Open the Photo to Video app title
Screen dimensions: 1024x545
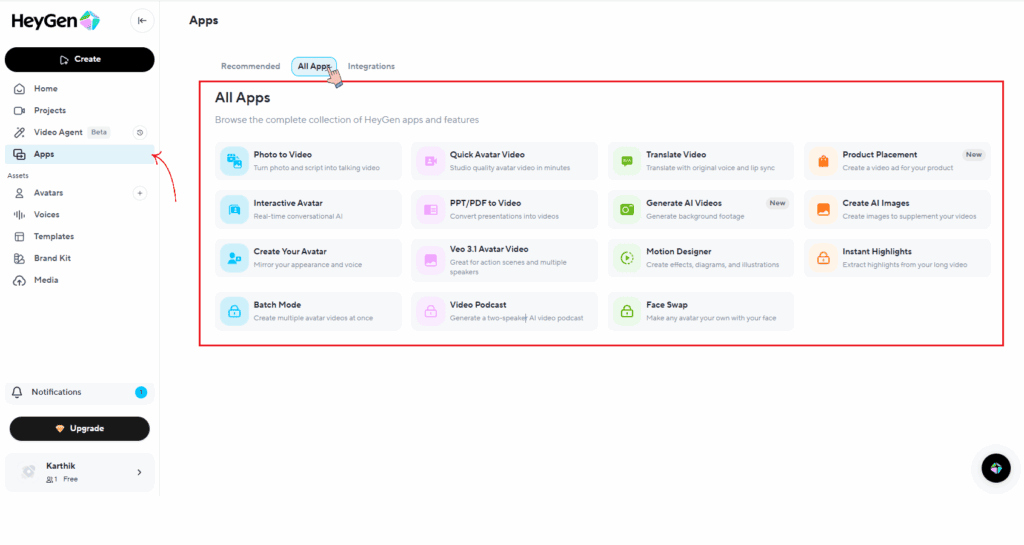click(x=282, y=155)
